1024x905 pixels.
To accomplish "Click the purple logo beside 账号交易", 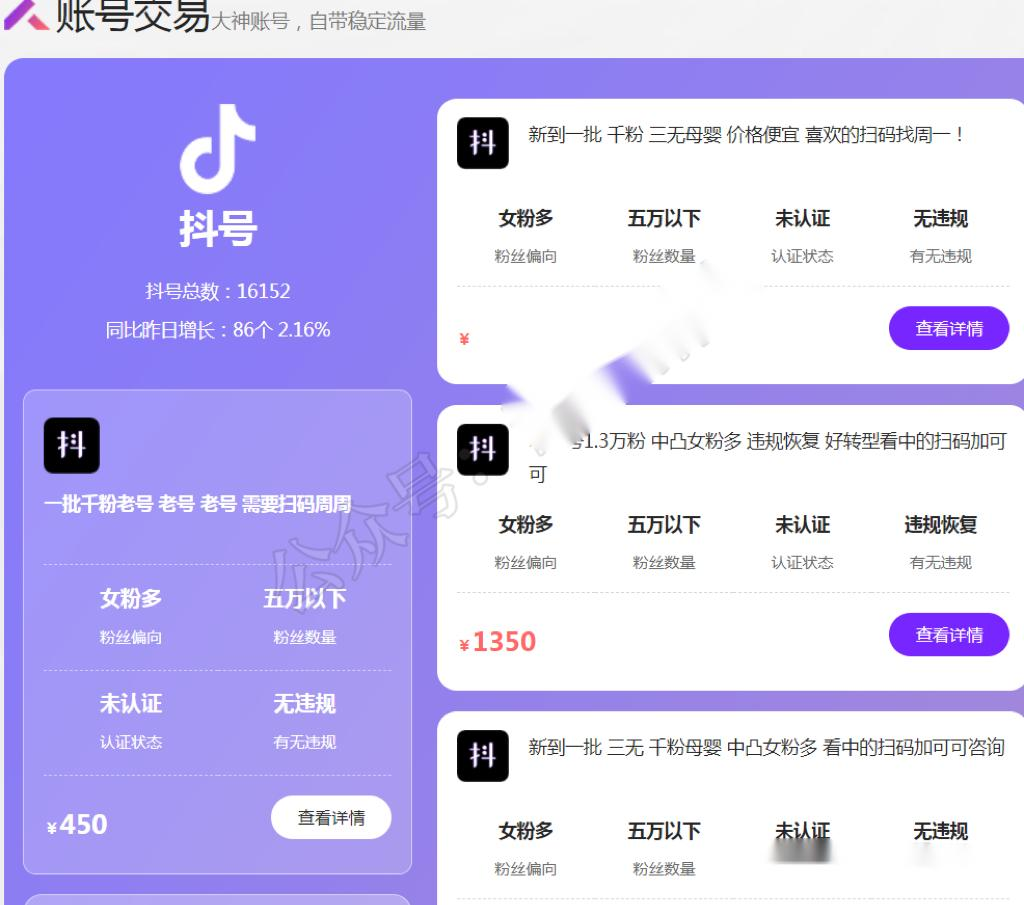I will coord(26,14).
